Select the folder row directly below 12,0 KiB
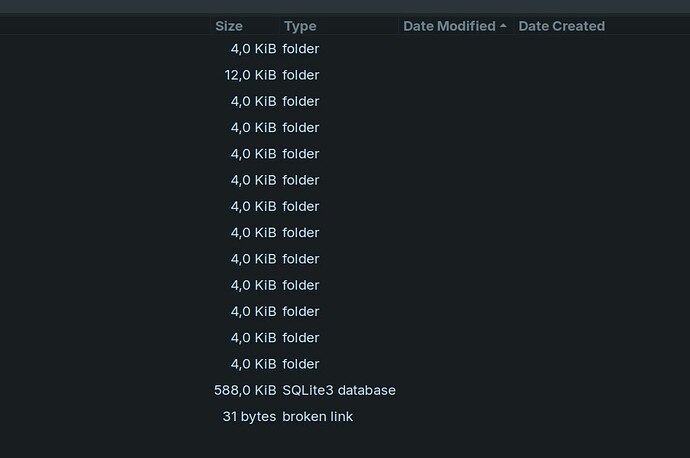 (345, 102)
